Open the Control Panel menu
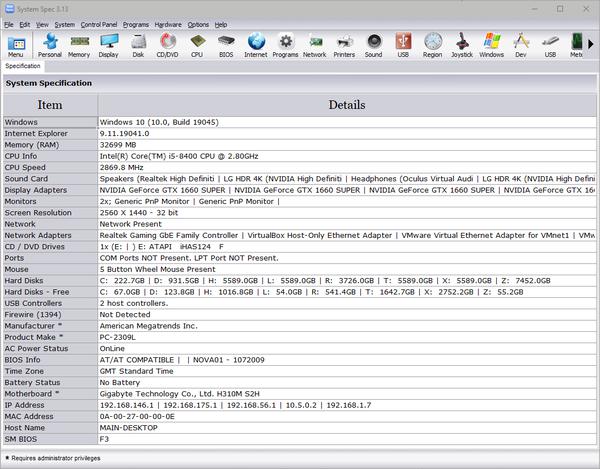Viewport: 600px width, 469px height. coord(99,24)
